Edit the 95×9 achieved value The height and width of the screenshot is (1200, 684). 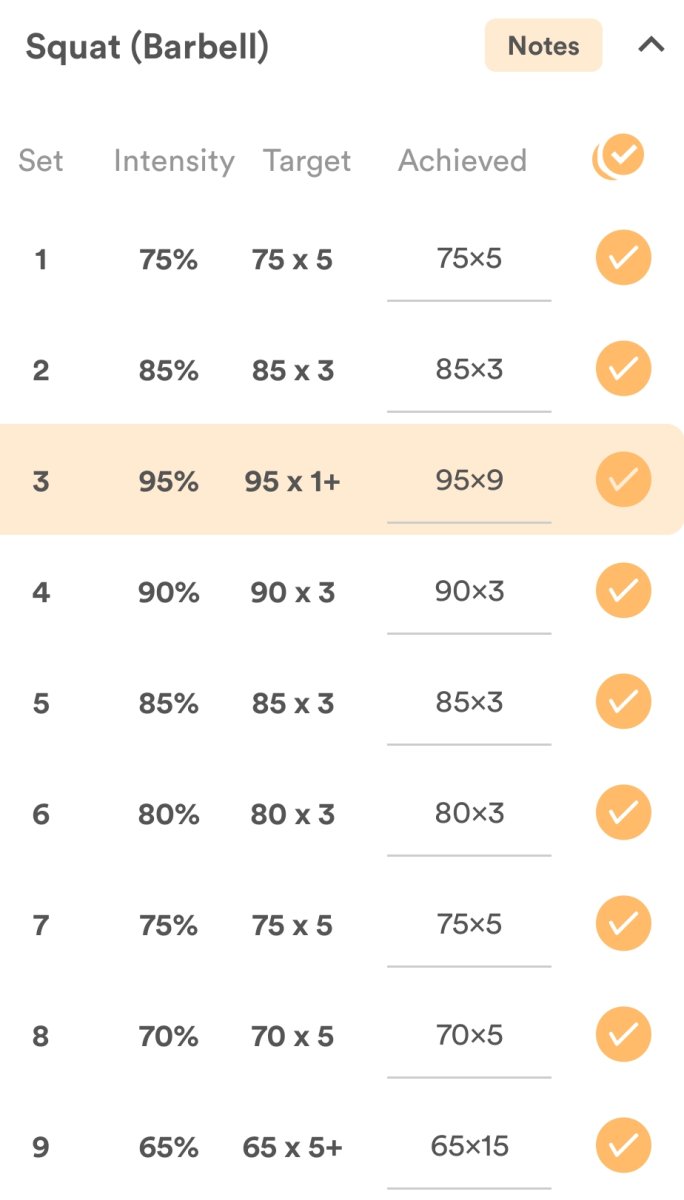click(x=469, y=481)
